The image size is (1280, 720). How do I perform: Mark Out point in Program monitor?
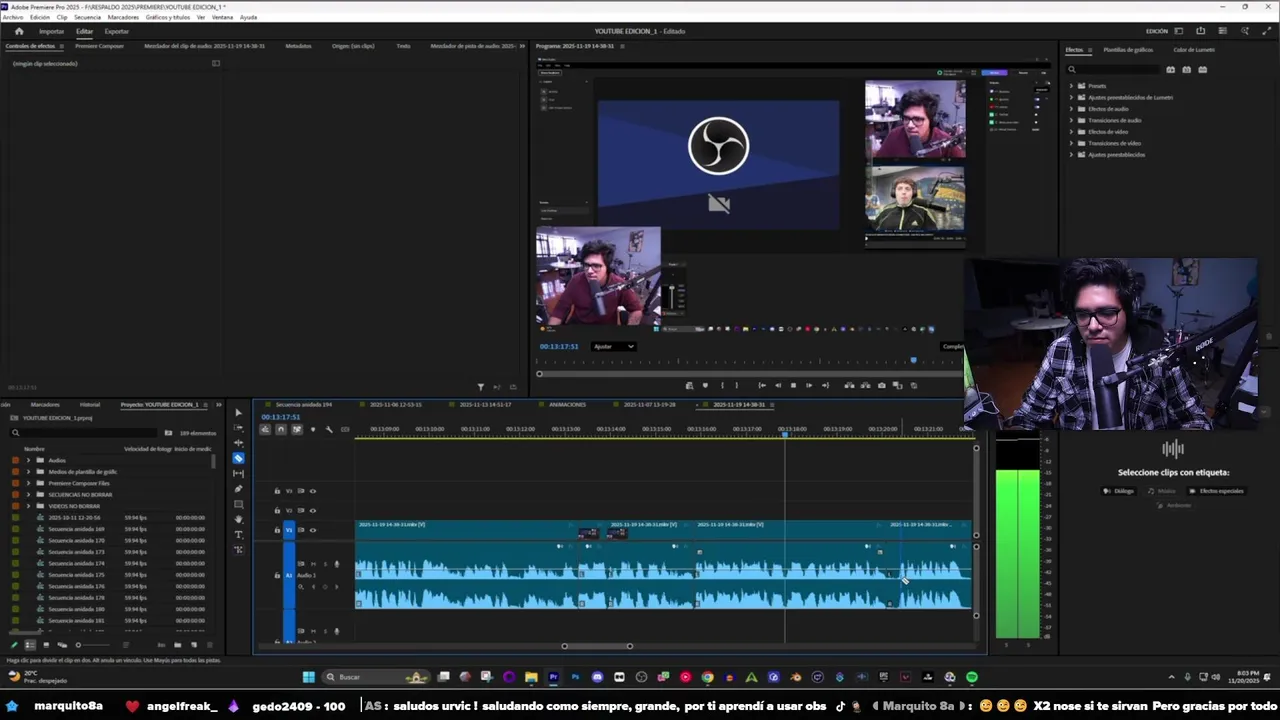pos(737,385)
